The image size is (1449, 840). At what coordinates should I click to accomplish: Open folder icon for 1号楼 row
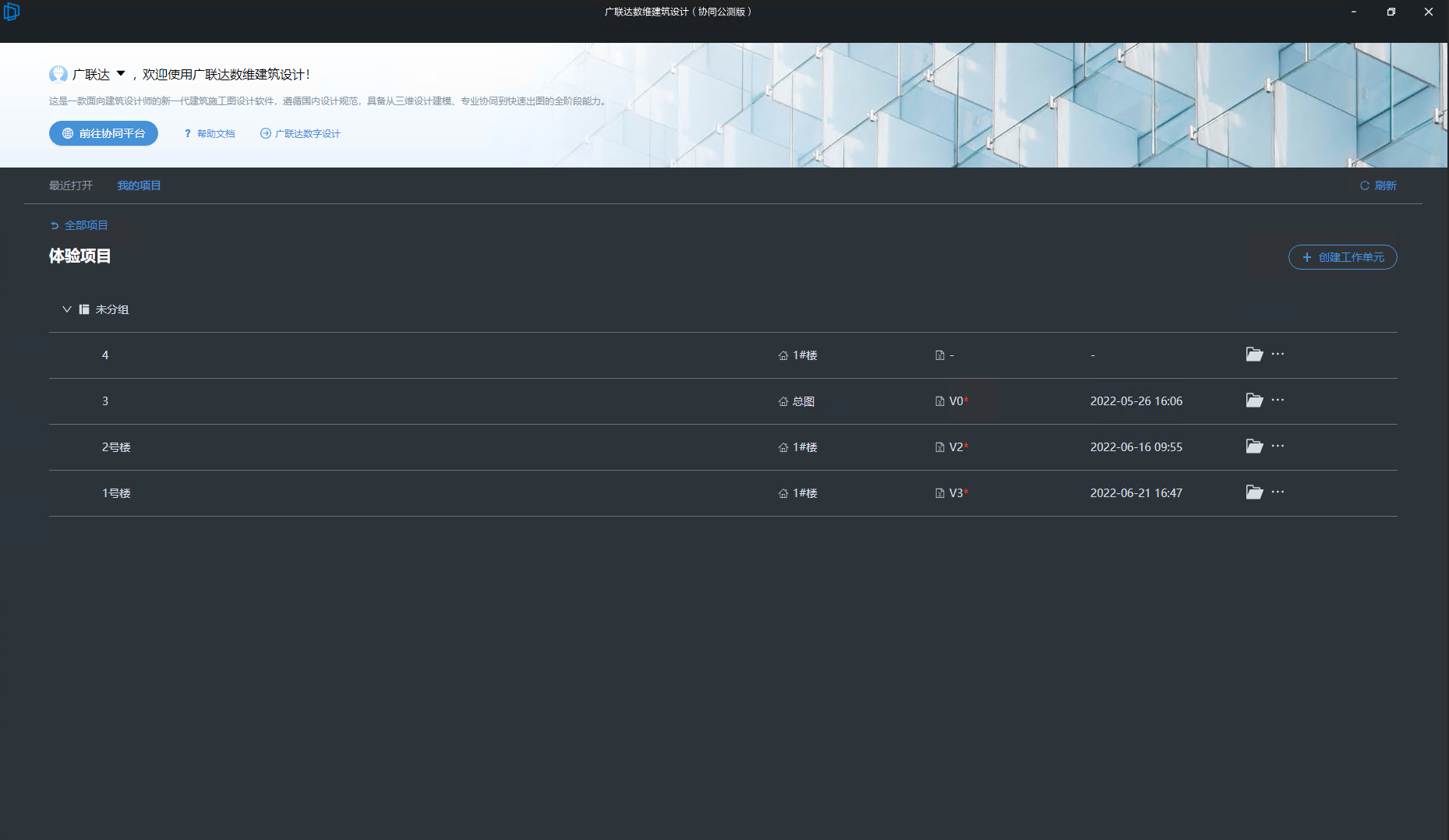point(1254,492)
